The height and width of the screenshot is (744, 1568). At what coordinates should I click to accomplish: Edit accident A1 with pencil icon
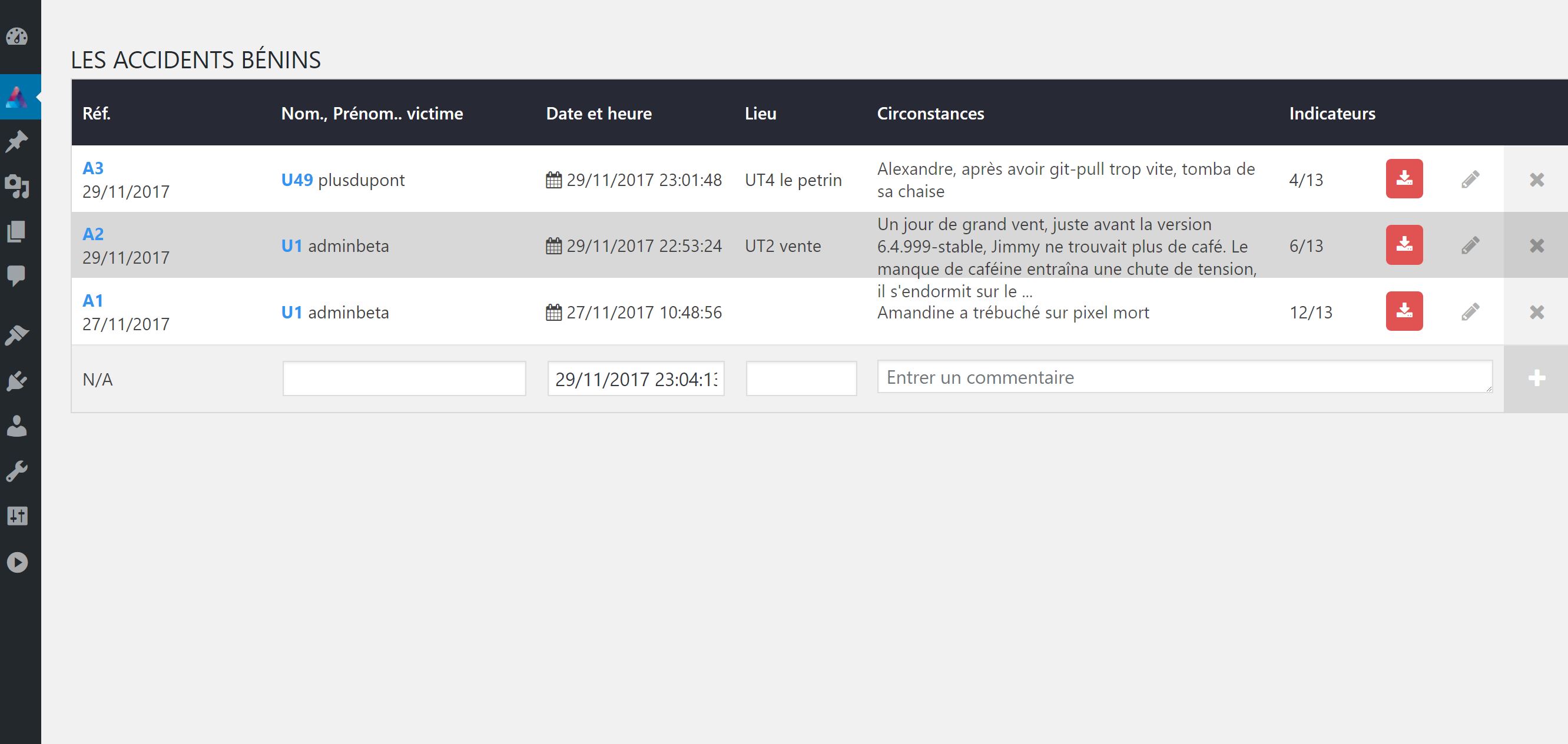click(x=1470, y=312)
